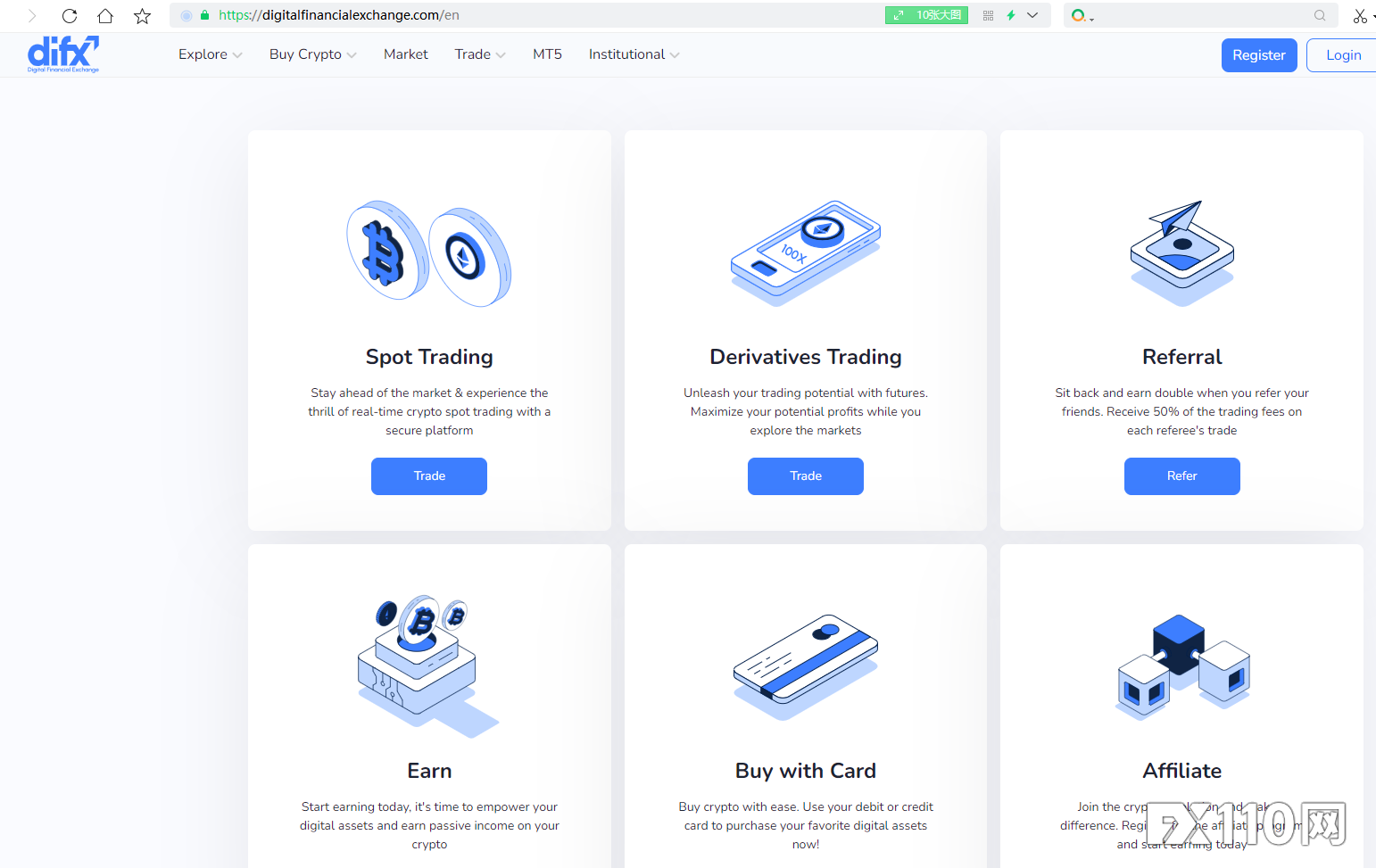Expand the Trade navigation menu
Screen dimensions: 1376x868
pos(480,54)
